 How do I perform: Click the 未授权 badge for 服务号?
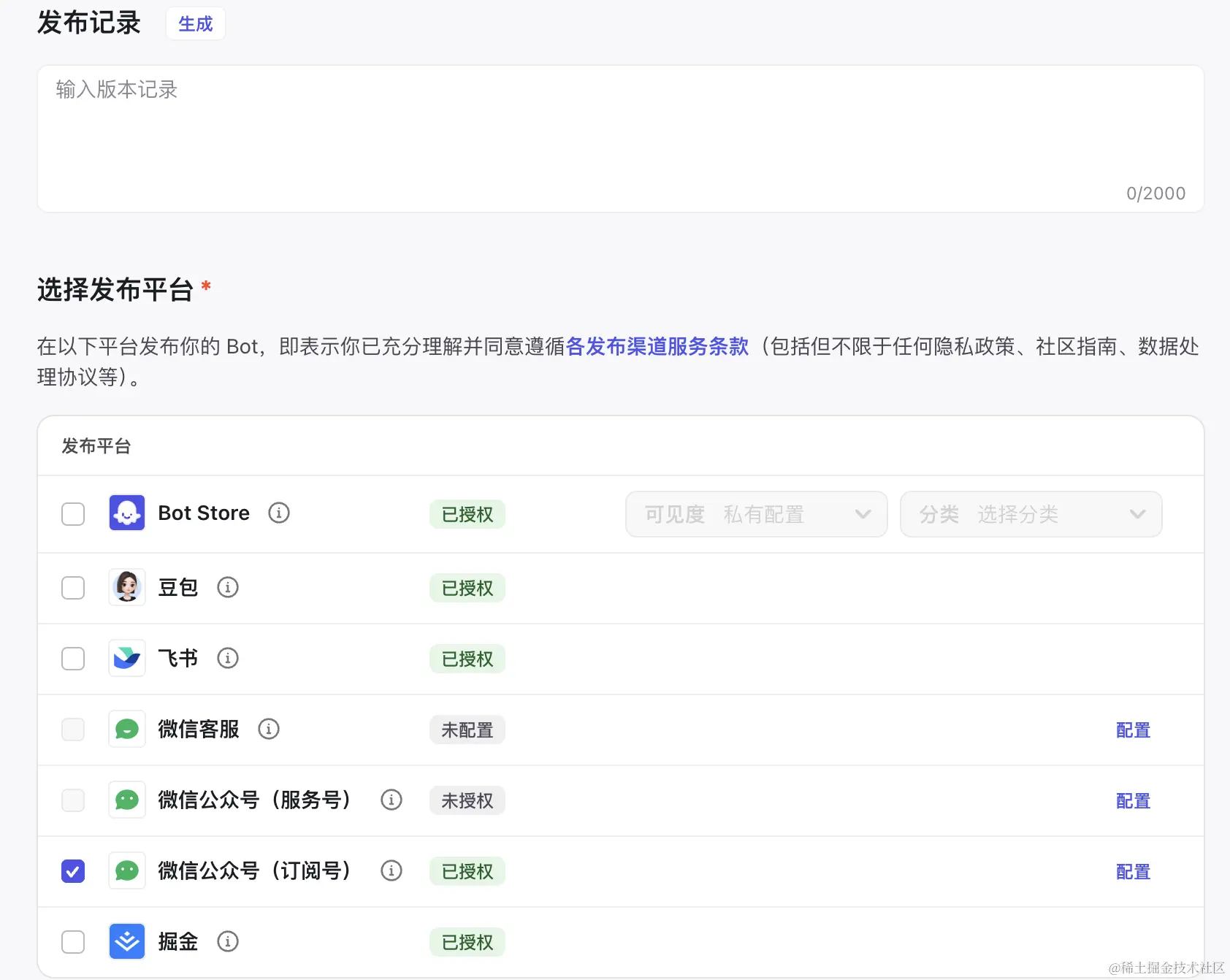(x=467, y=800)
